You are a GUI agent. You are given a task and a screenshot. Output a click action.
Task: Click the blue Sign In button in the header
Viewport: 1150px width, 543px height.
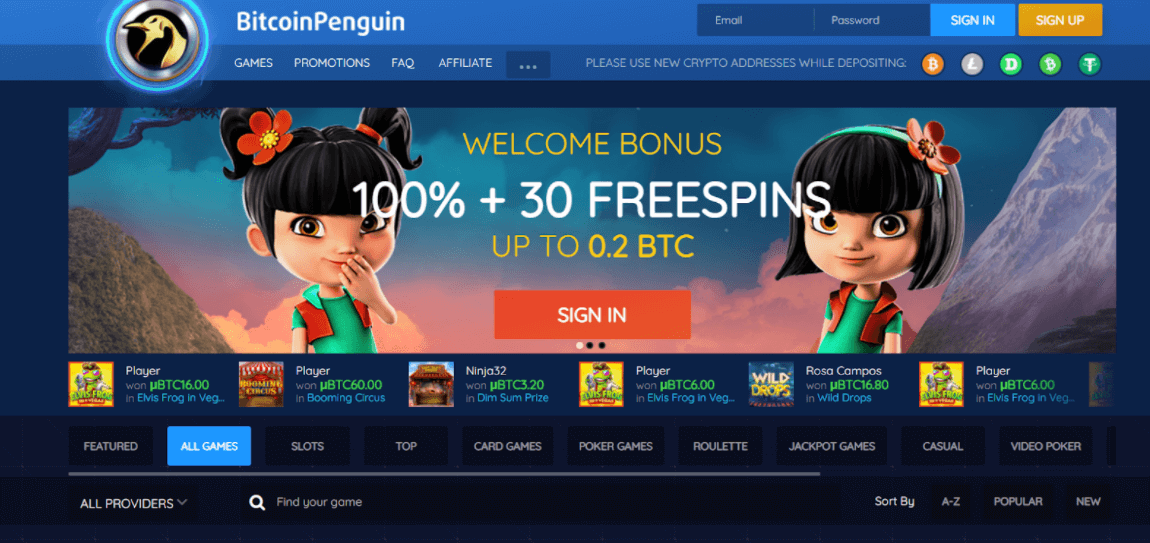973,21
